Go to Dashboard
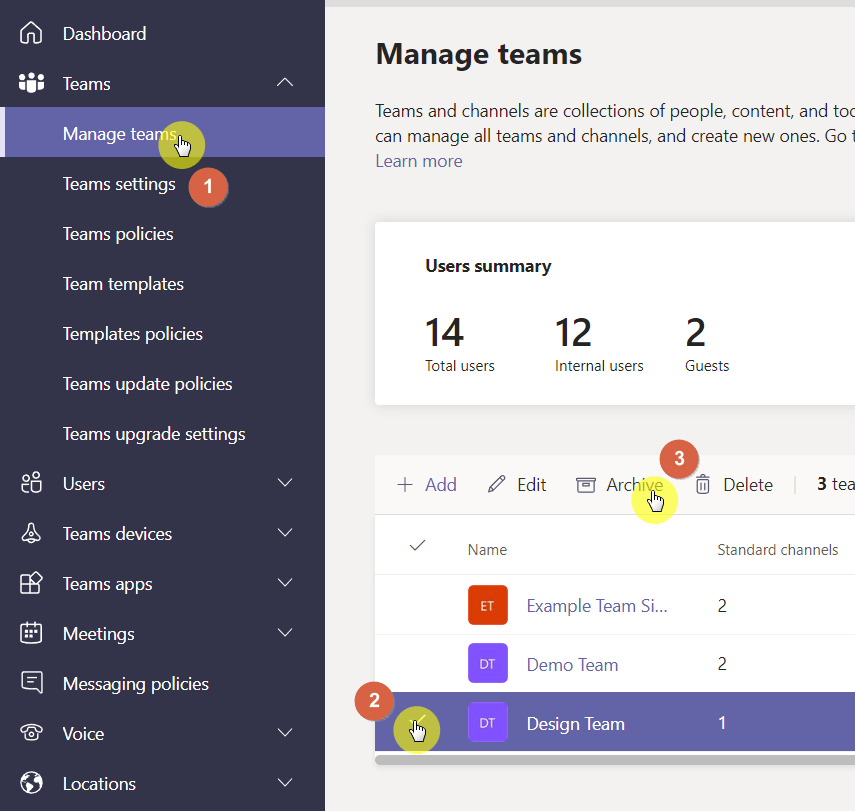Image resolution: width=855 pixels, height=811 pixels. tap(104, 34)
